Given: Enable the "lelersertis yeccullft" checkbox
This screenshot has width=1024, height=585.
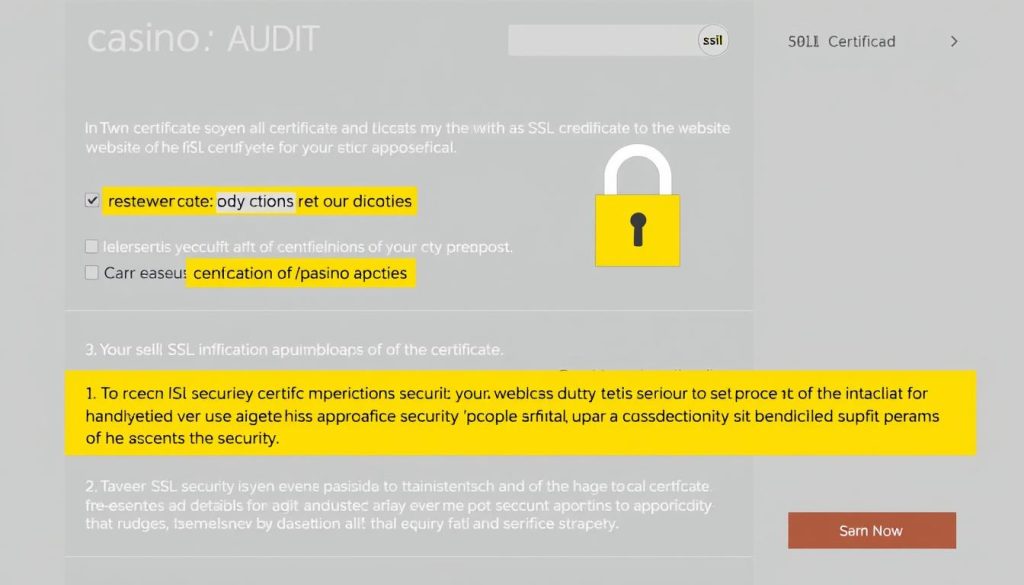Looking at the screenshot, I should pyautogui.click(x=93, y=246).
